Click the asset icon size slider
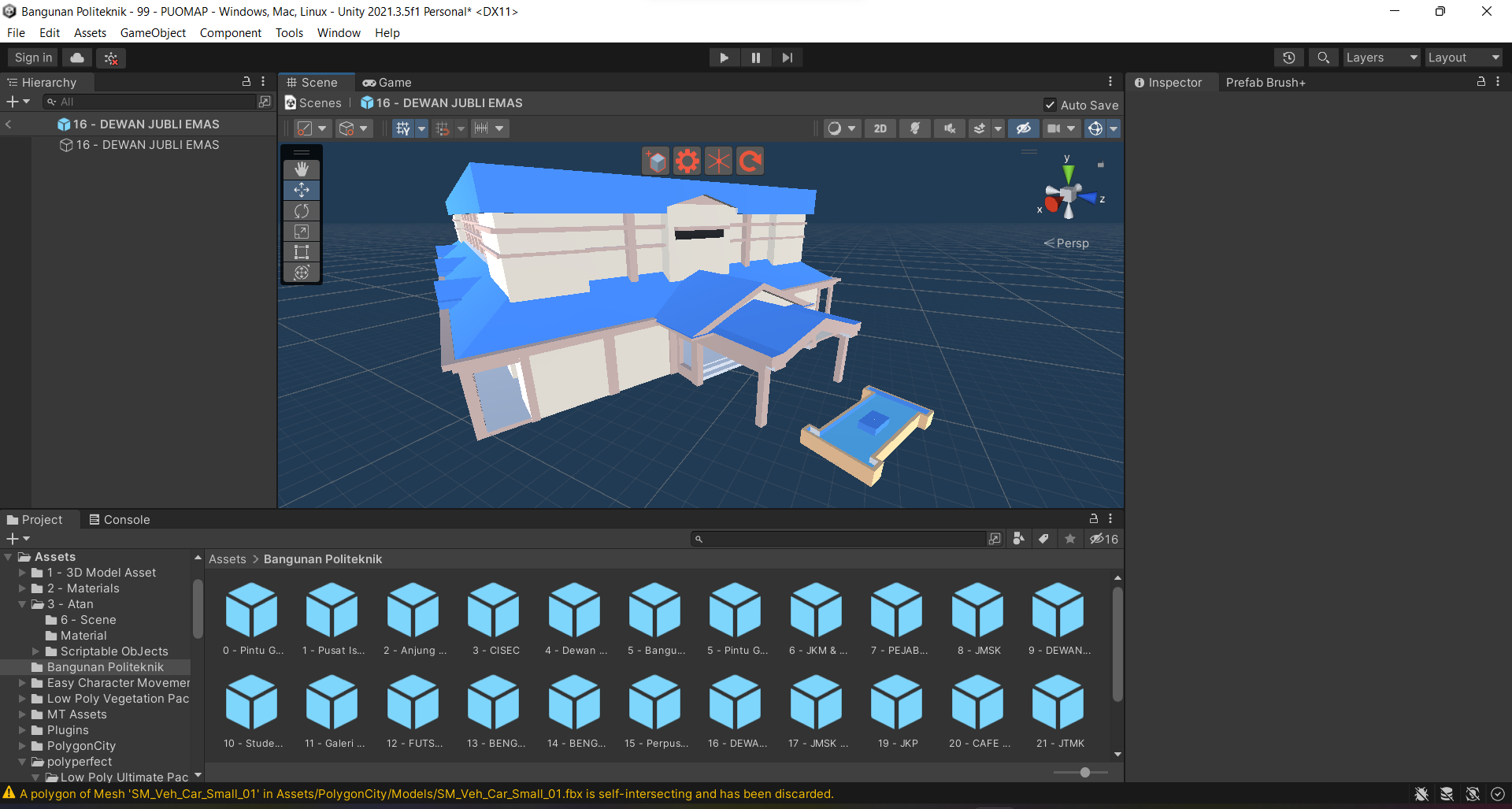The width and height of the screenshot is (1512, 809). pos(1084,772)
